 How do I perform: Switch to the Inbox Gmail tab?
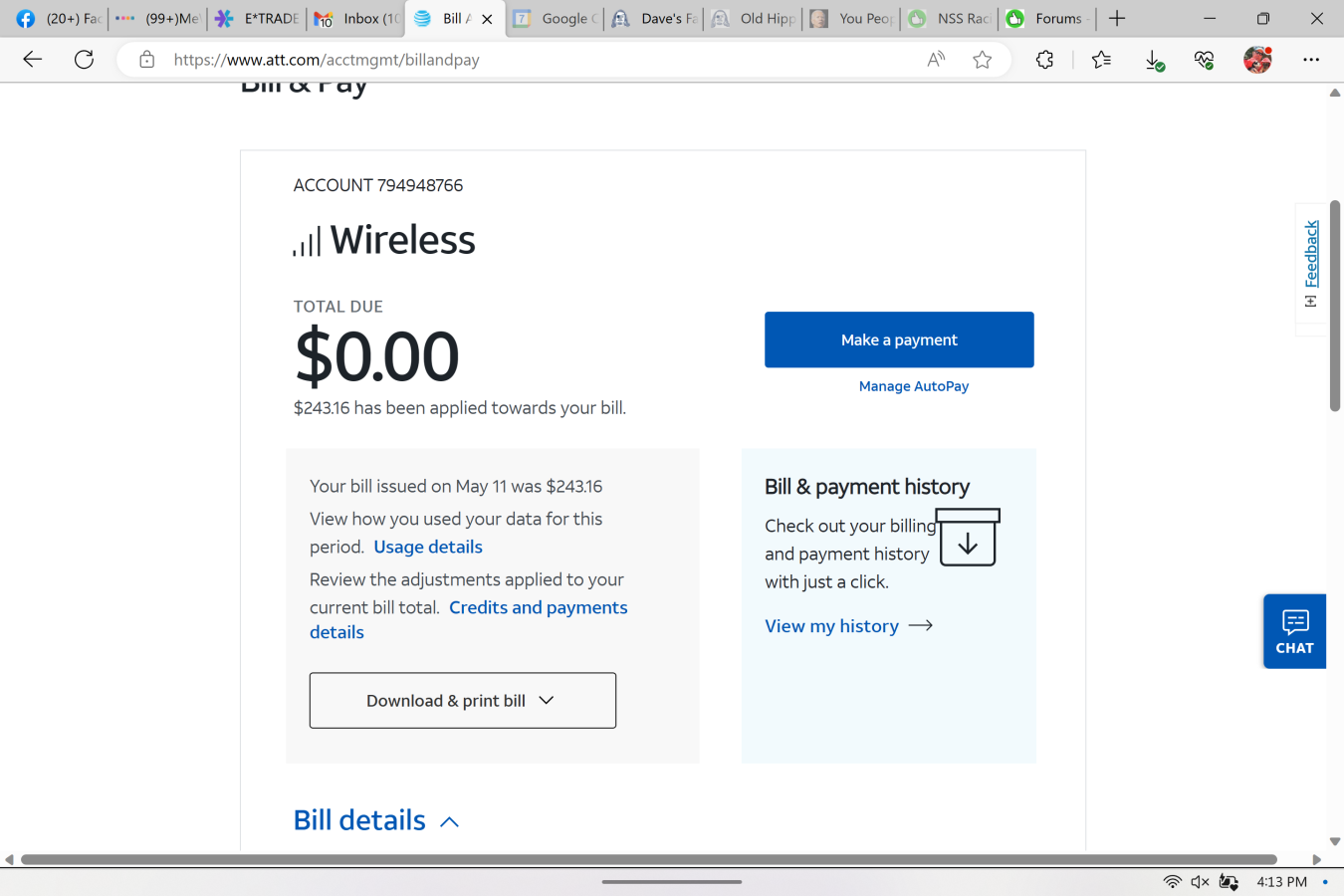coord(356,19)
